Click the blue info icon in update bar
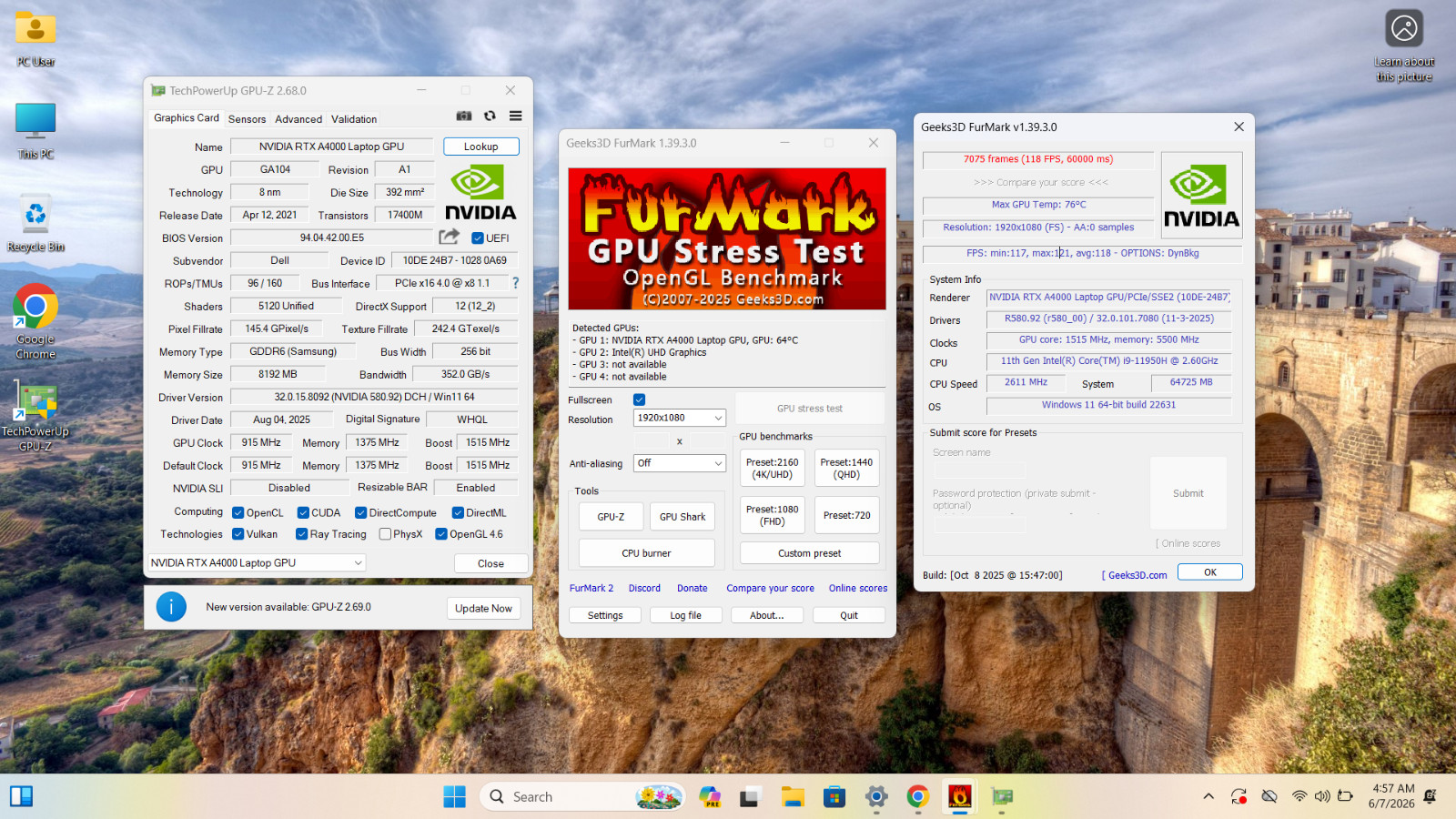This screenshot has width=1456, height=819. [x=171, y=606]
